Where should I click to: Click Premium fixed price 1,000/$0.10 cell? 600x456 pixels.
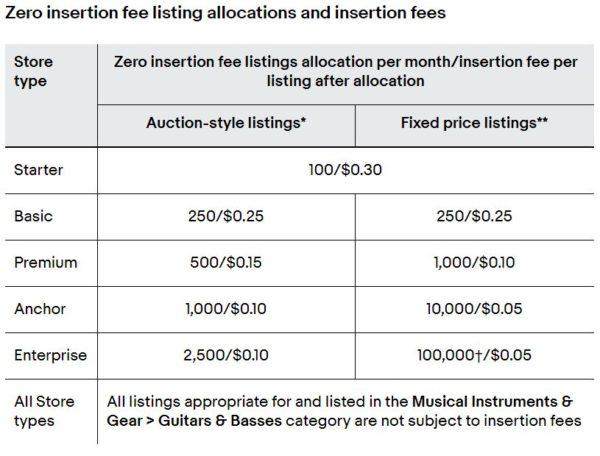[474, 262]
